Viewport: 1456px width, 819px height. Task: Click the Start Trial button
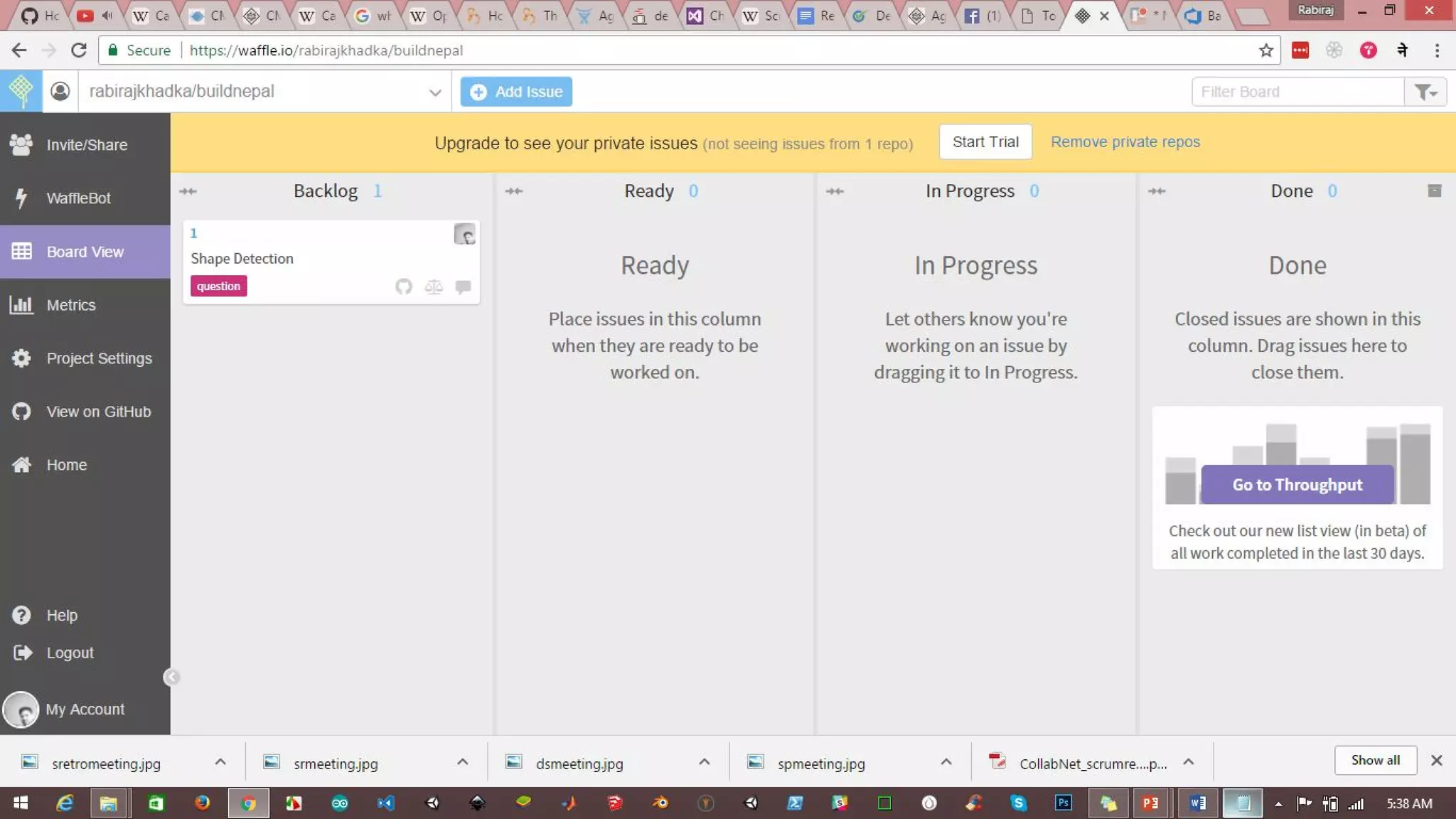[x=985, y=142]
